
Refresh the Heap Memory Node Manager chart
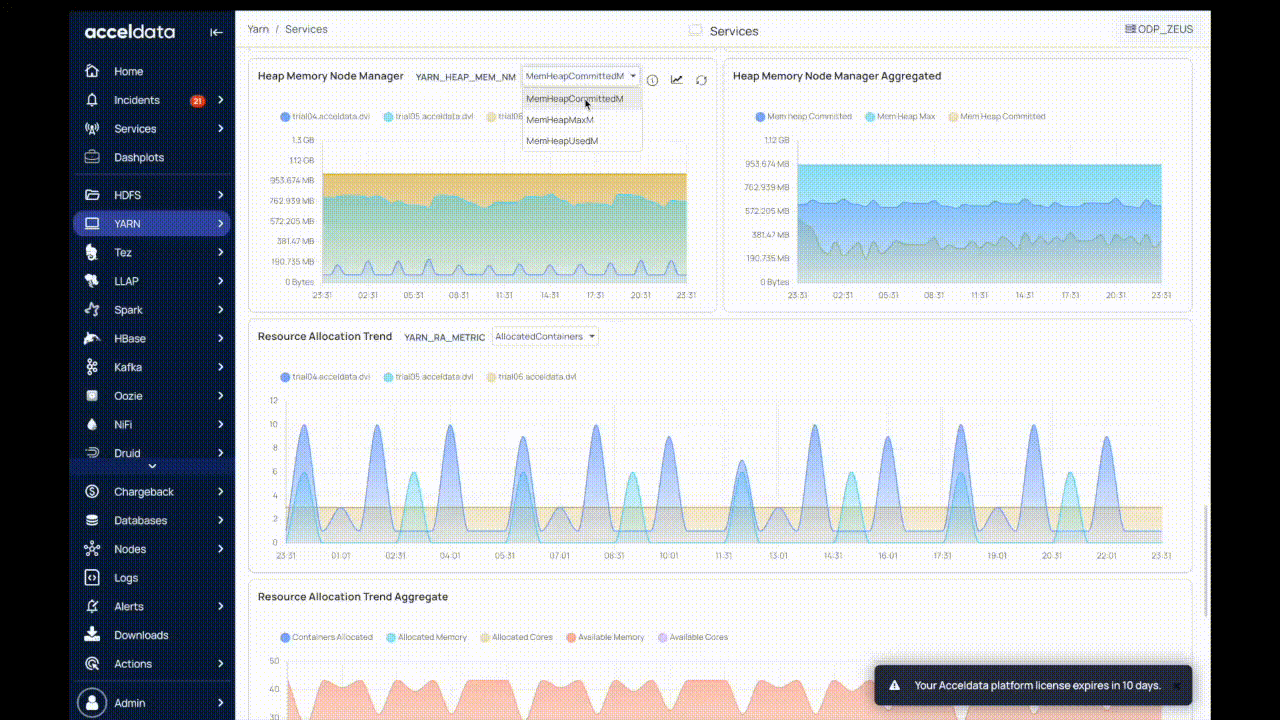701,80
